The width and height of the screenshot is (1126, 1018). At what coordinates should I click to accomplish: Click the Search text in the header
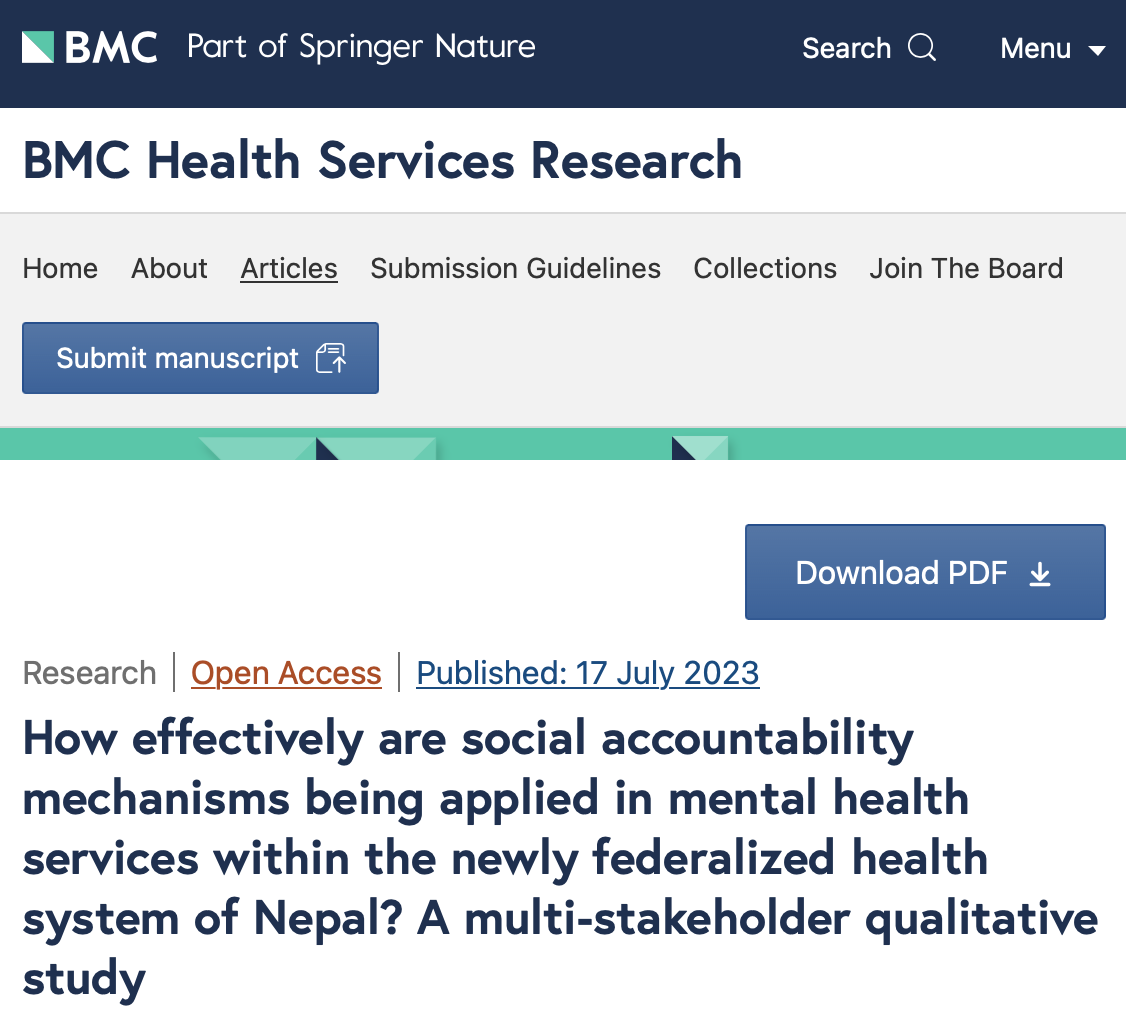click(x=846, y=48)
